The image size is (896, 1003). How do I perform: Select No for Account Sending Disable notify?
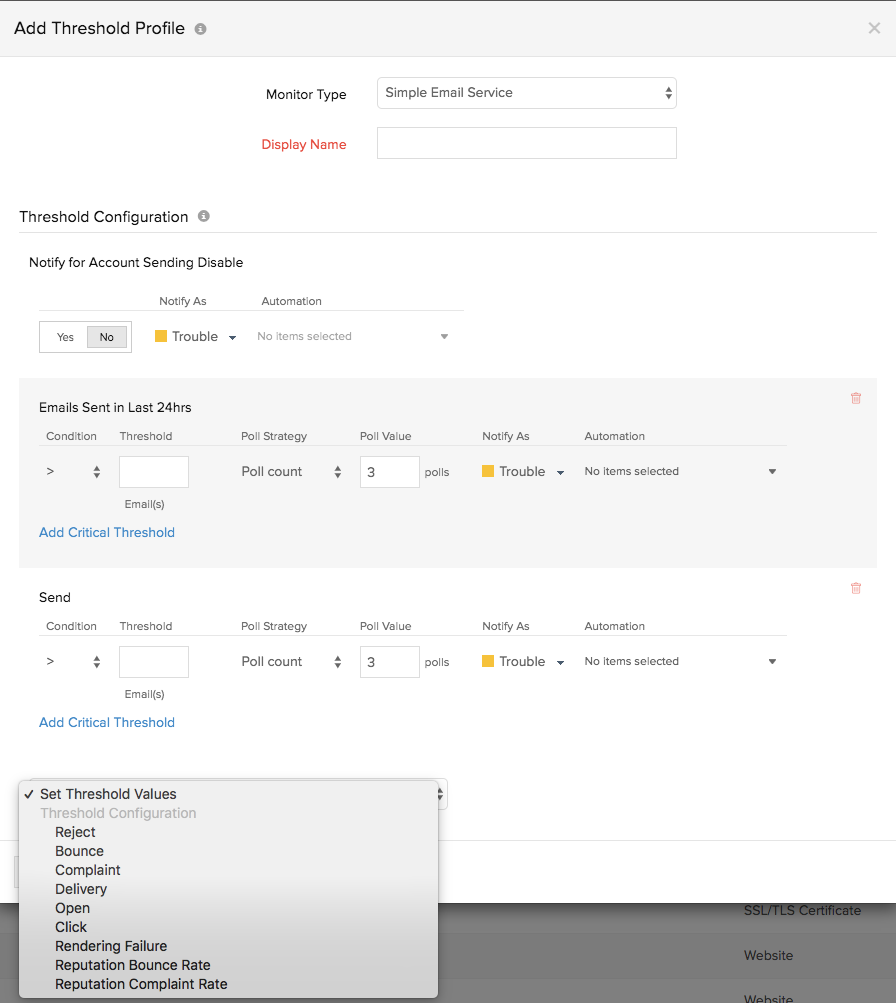tap(107, 337)
